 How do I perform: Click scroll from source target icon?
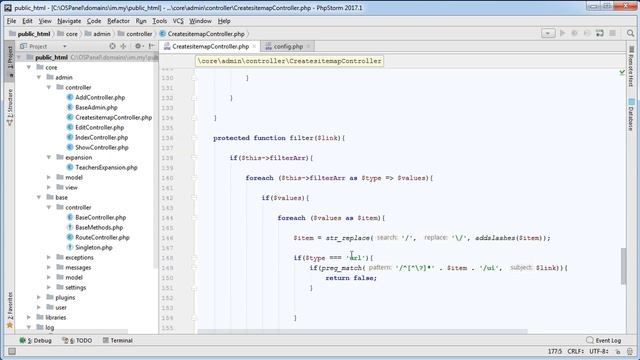tap(112, 46)
